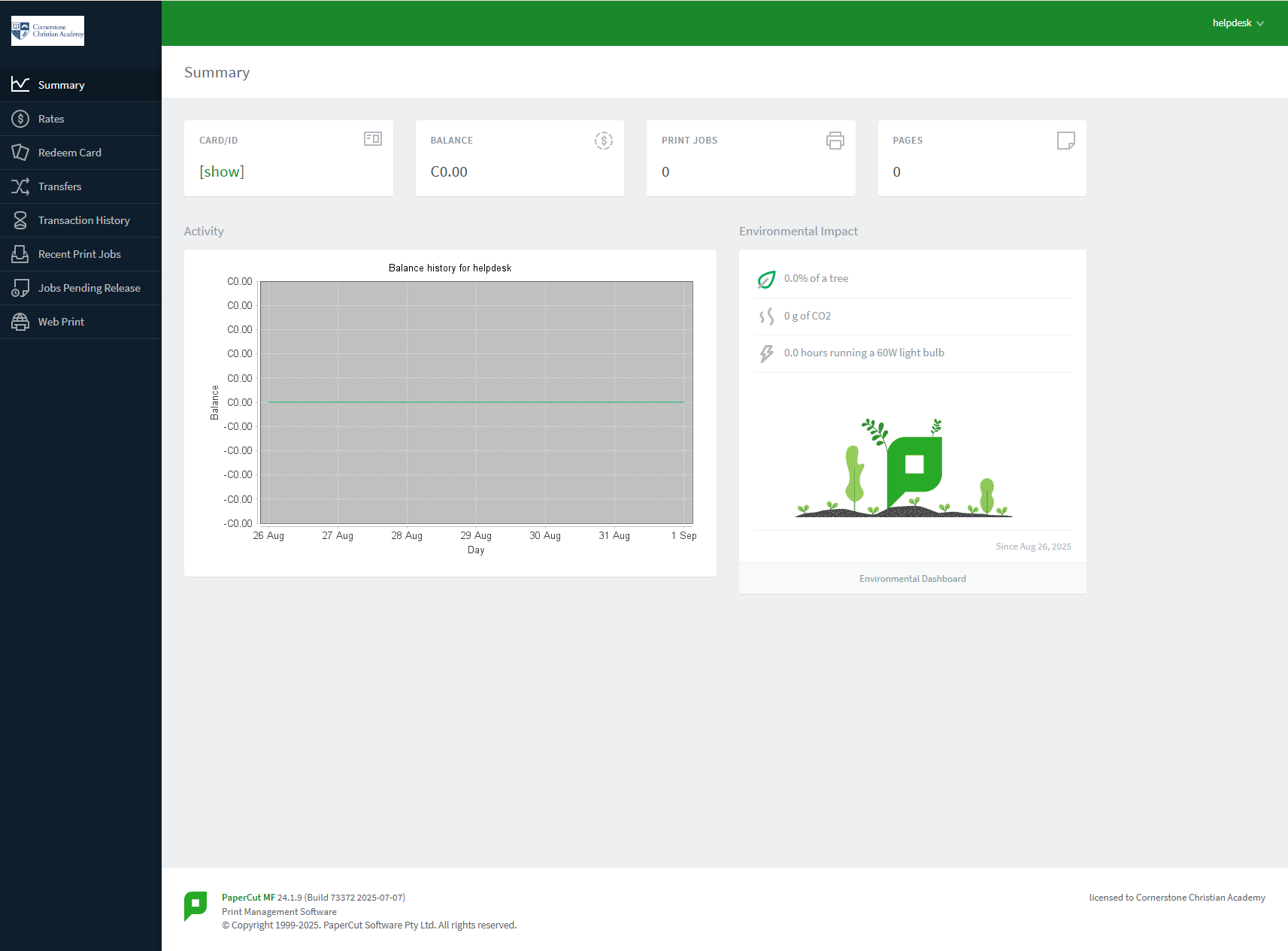Click the Summary chart icon in sidebar
This screenshot has width=1288, height=951.
coord(20,85)
